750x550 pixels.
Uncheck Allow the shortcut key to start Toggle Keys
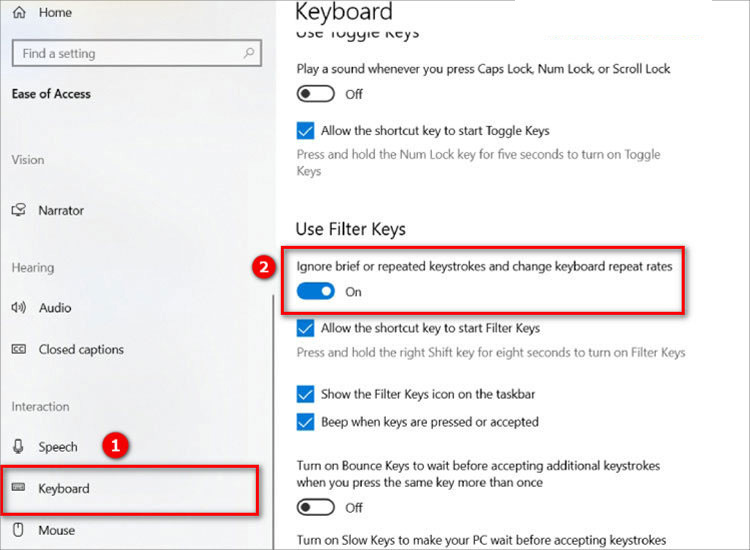click(x=305, y=131)
